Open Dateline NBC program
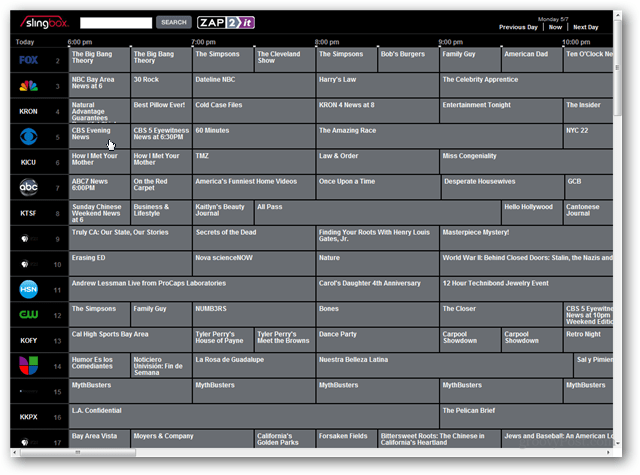640x475 pixels. [x=253, y=85]
